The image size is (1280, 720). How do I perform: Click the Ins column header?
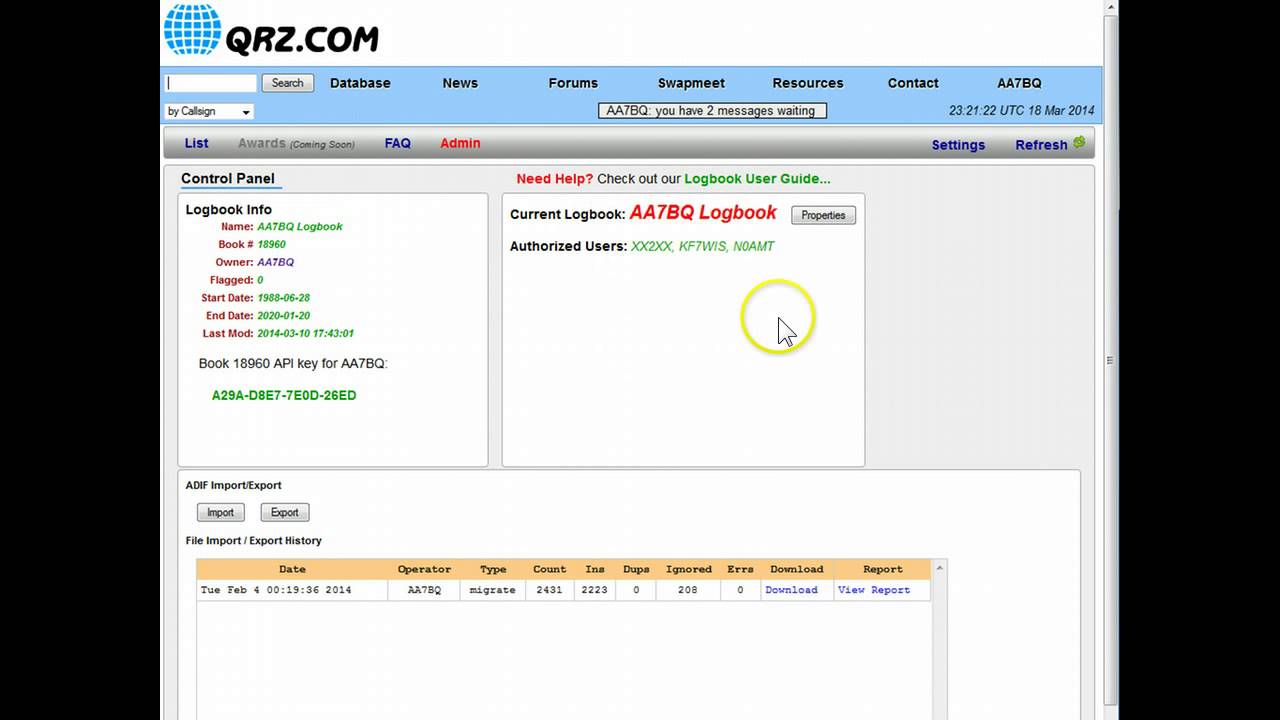pos(595,569)
